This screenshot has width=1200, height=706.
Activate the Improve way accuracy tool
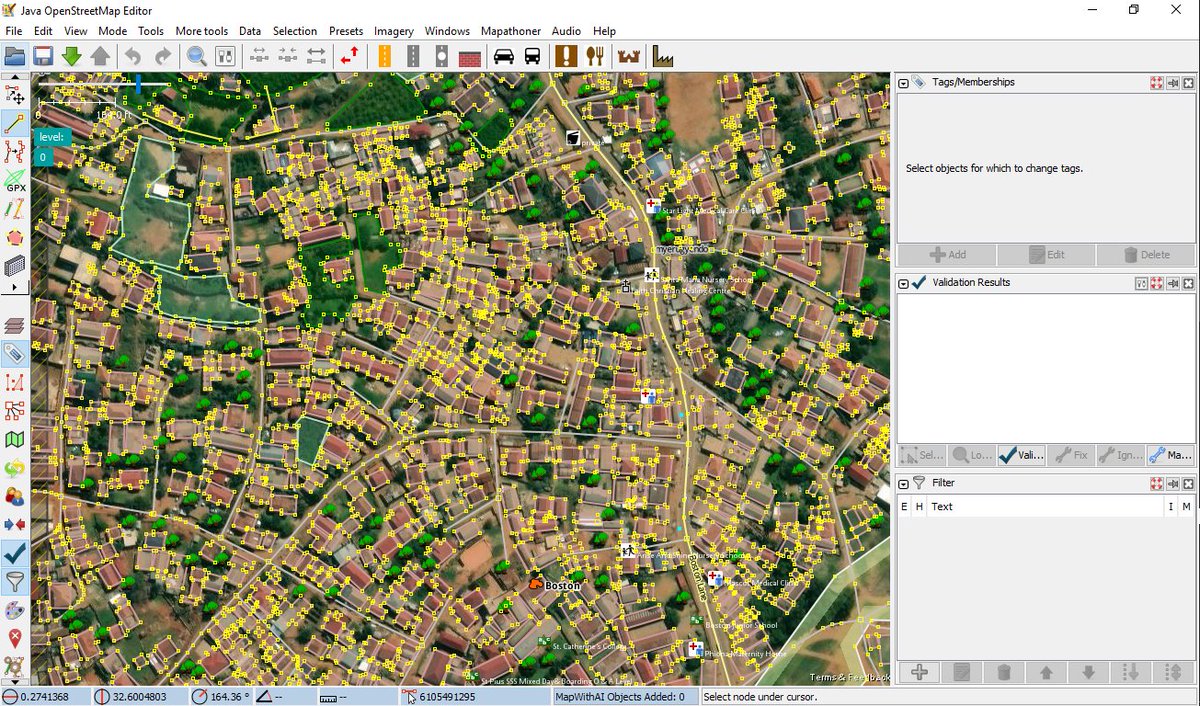click(x=15, y=152)
